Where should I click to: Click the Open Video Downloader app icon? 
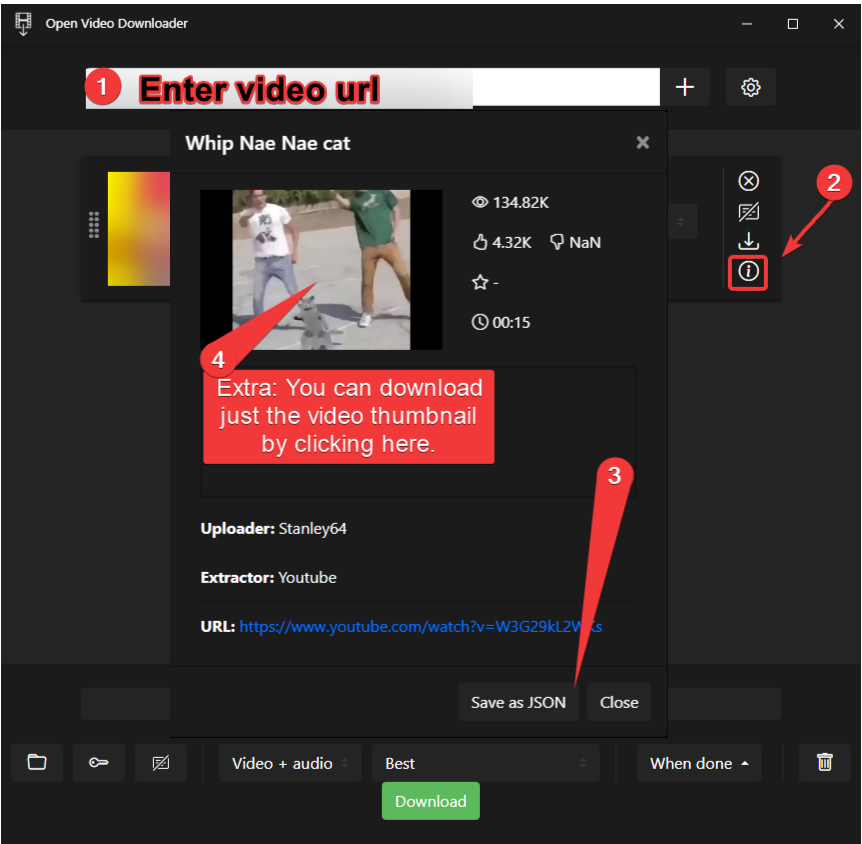coord(23,24)
